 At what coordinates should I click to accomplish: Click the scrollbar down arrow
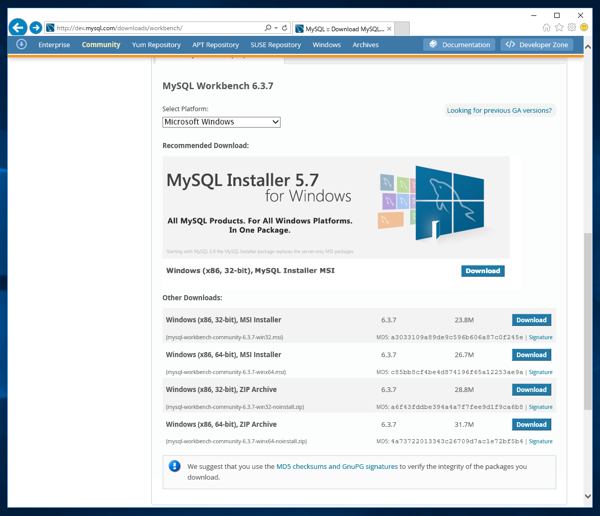tap(588, 496)
